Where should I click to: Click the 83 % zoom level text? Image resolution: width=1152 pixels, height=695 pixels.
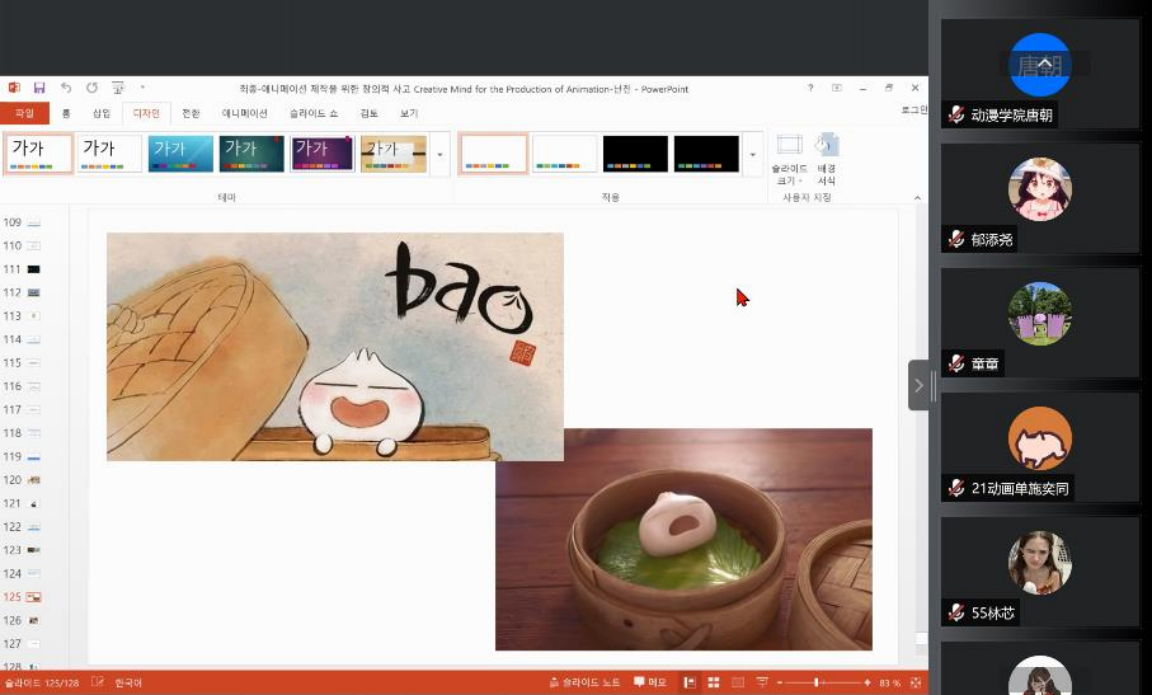click(x=888, y=683)
